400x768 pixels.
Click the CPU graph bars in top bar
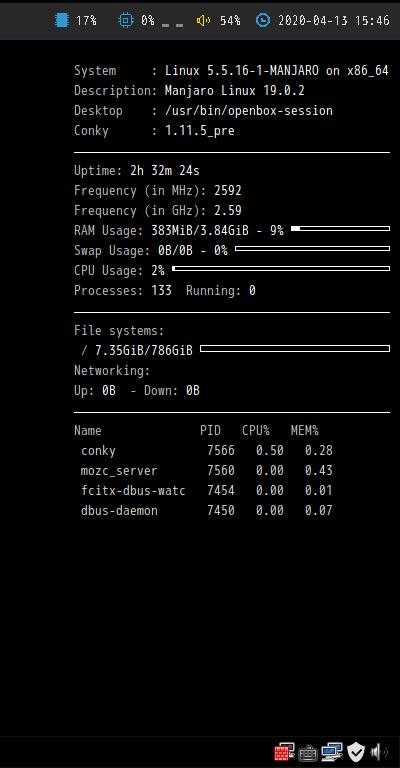(172, 24)
